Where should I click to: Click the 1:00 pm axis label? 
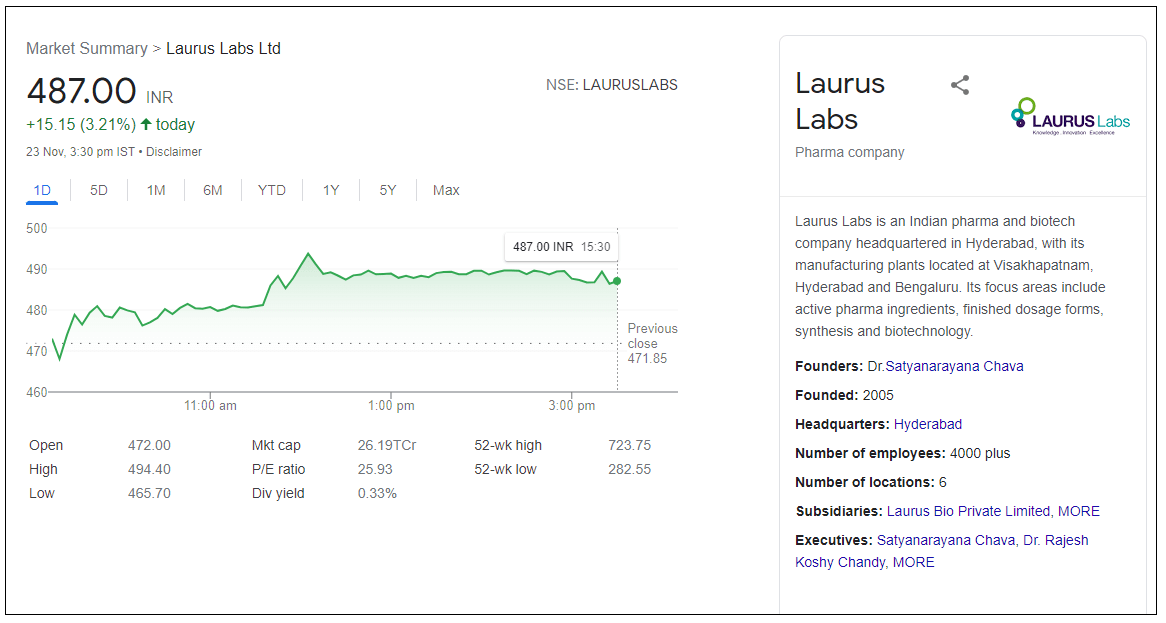tap(391, 405)
